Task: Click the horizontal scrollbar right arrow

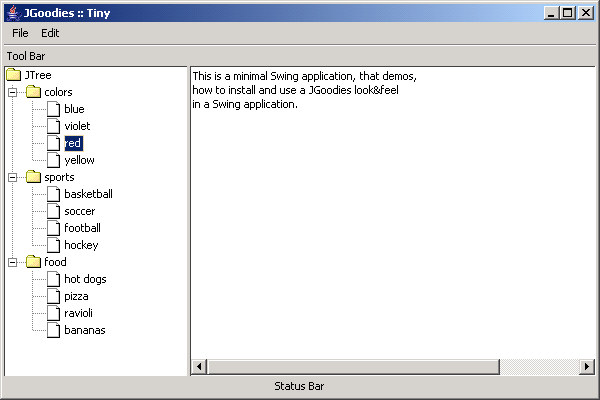Action: 587,367
